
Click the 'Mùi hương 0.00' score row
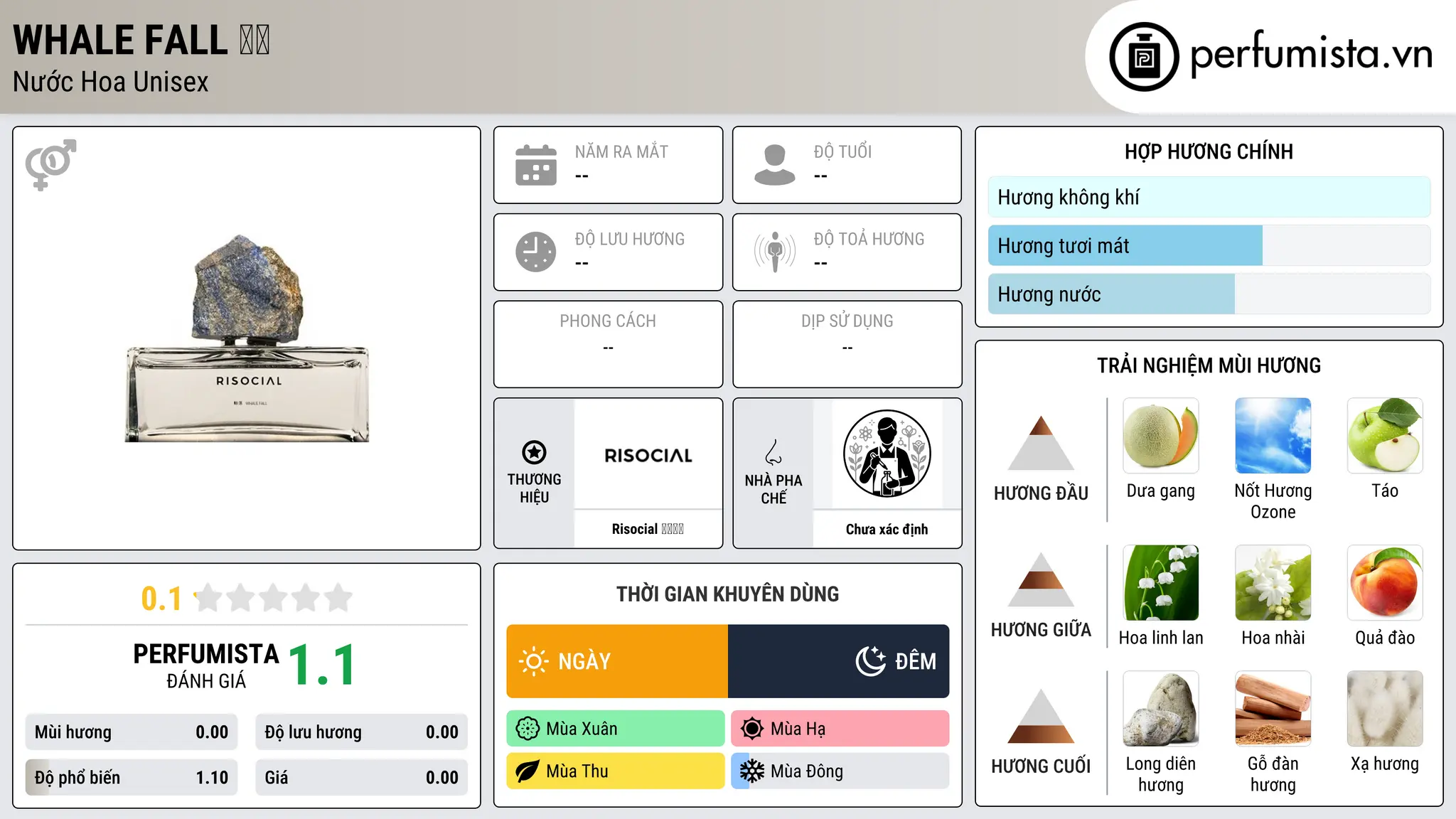pyautogui.click(x=132, y=732)
